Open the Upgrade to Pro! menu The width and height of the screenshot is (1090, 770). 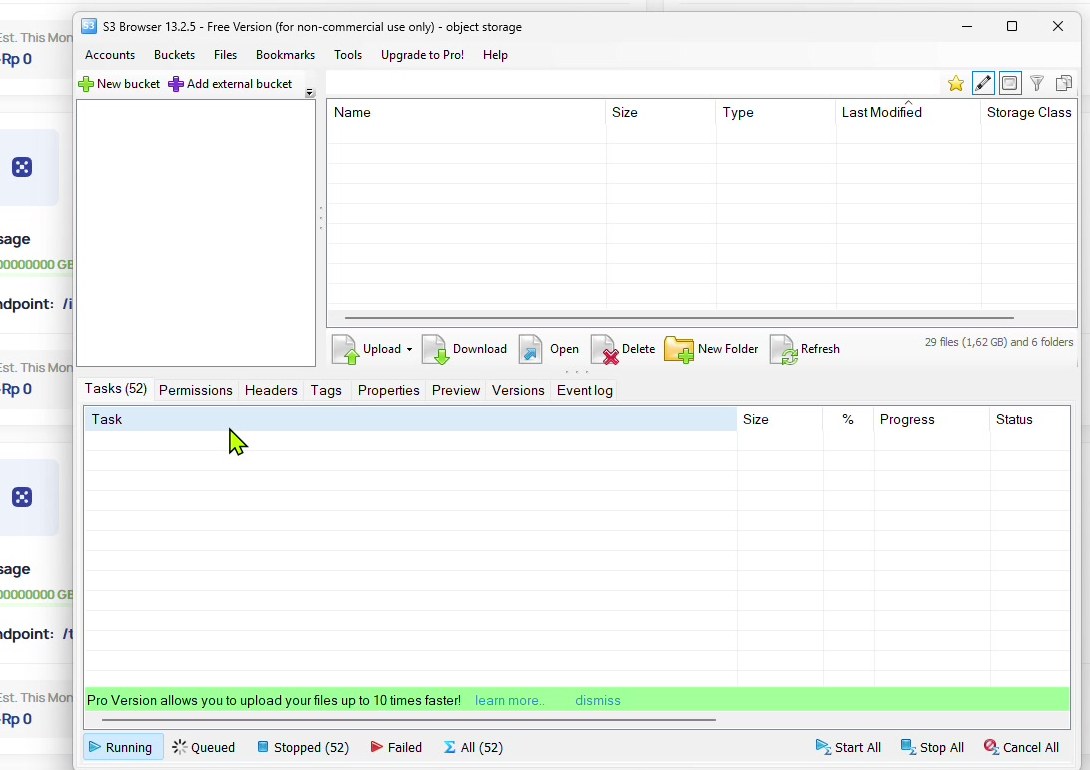point(422,55)
